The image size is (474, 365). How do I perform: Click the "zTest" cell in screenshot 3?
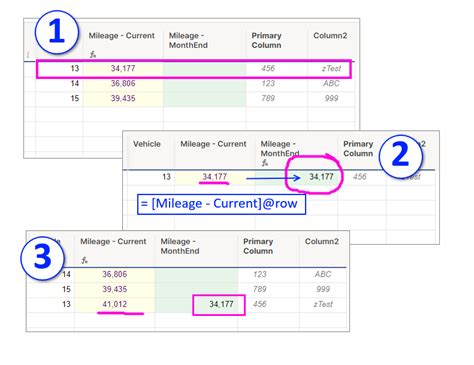pyautogui.click(x=323, y=305)
